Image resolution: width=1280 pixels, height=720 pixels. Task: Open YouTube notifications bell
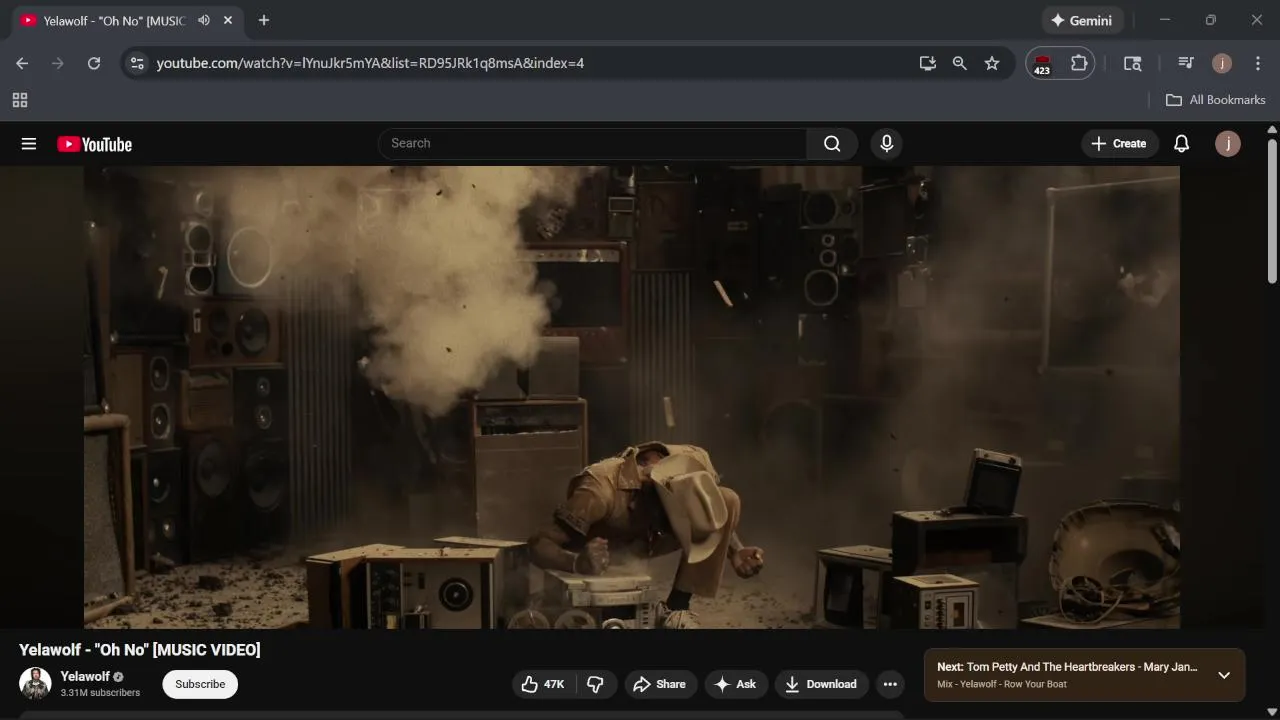(1181, 144)
